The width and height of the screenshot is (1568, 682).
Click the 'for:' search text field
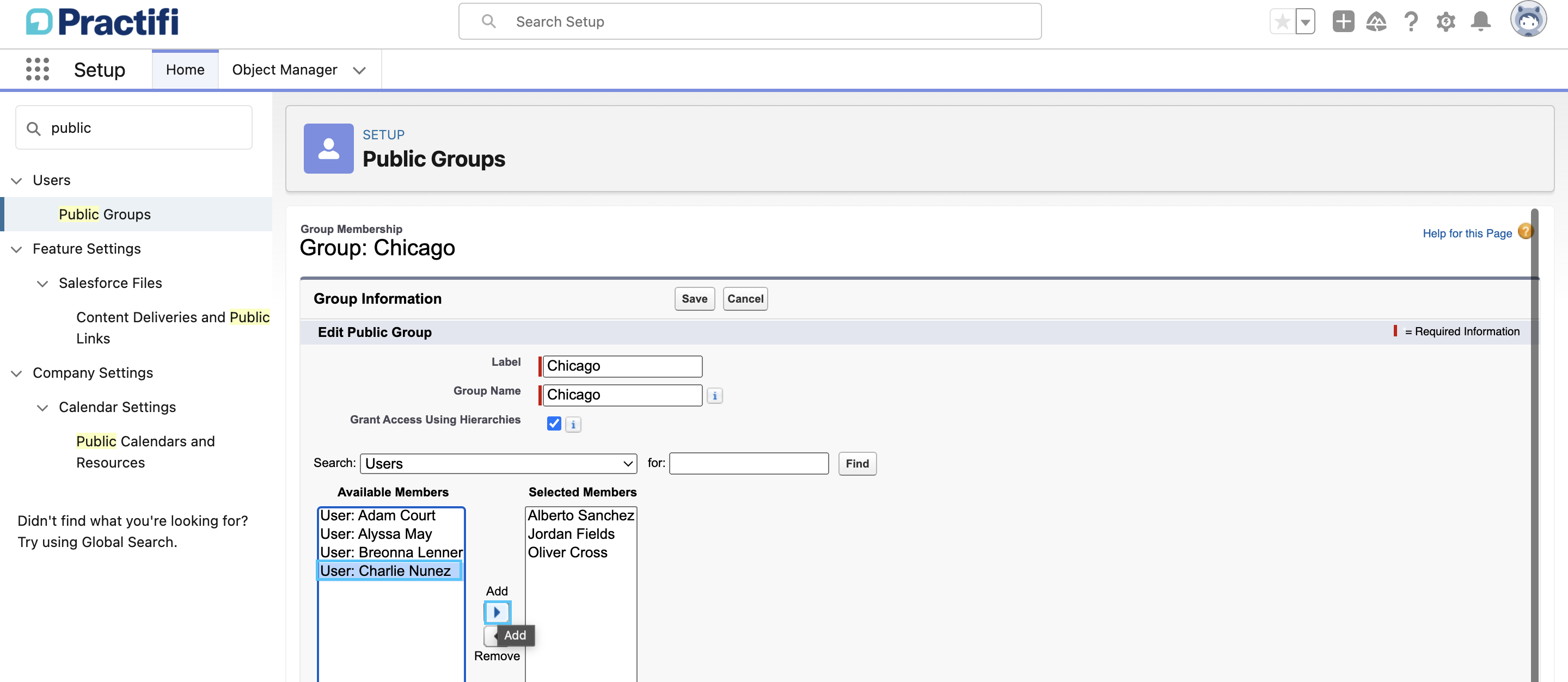pos(749,464)
